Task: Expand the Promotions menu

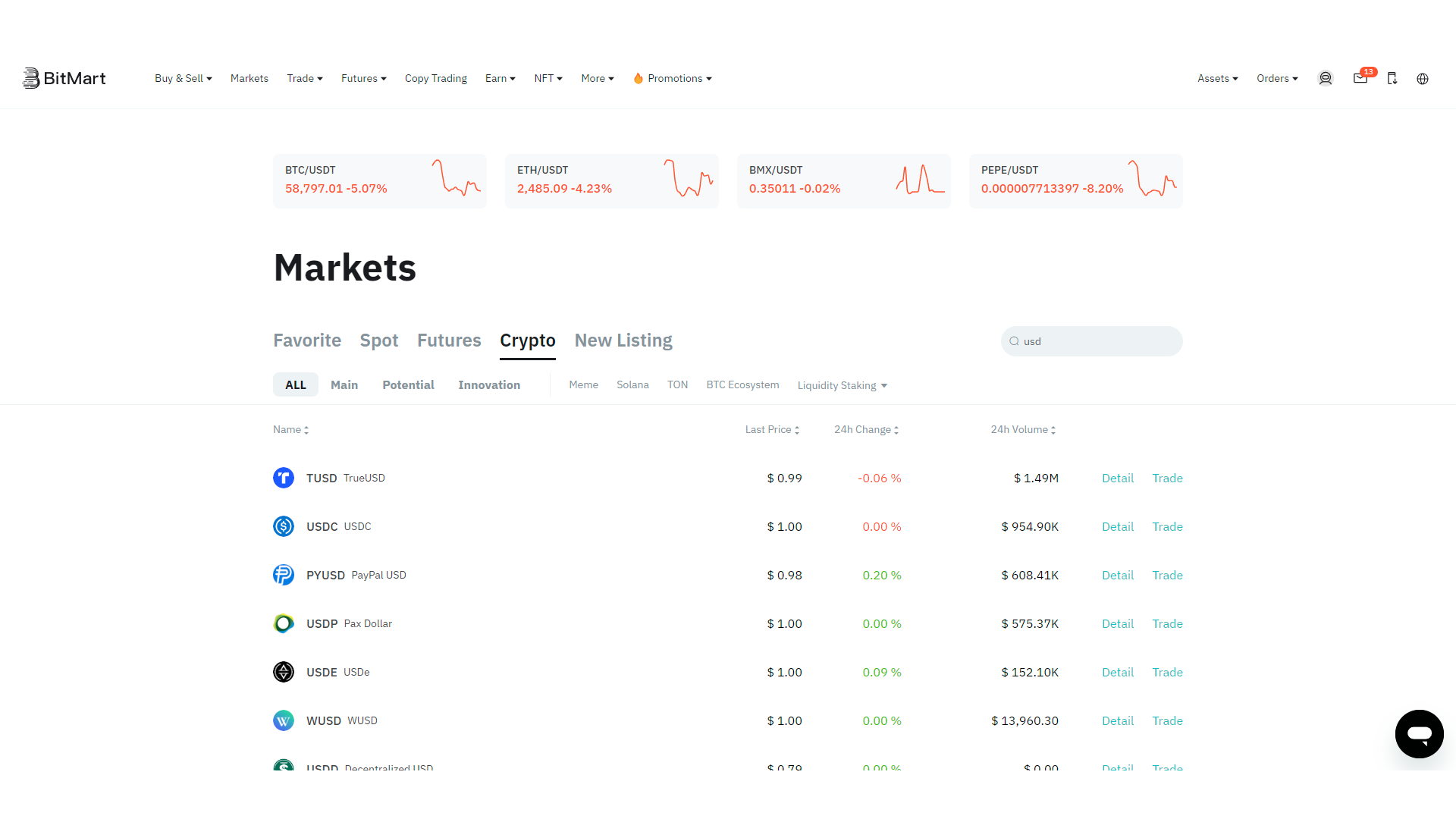Action: click(x=673, y=78)
